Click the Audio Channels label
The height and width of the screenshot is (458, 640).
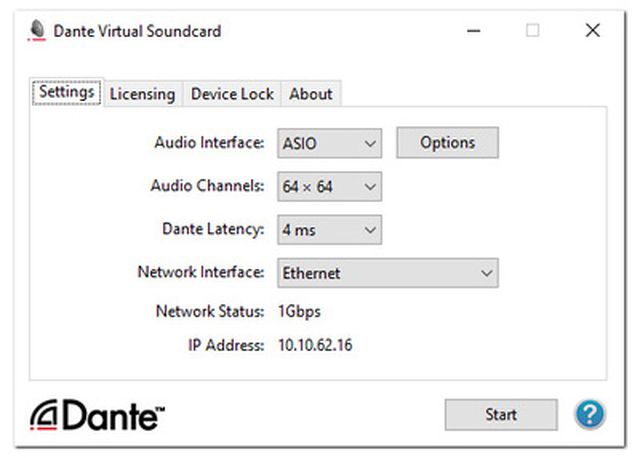tap(207, 186)
